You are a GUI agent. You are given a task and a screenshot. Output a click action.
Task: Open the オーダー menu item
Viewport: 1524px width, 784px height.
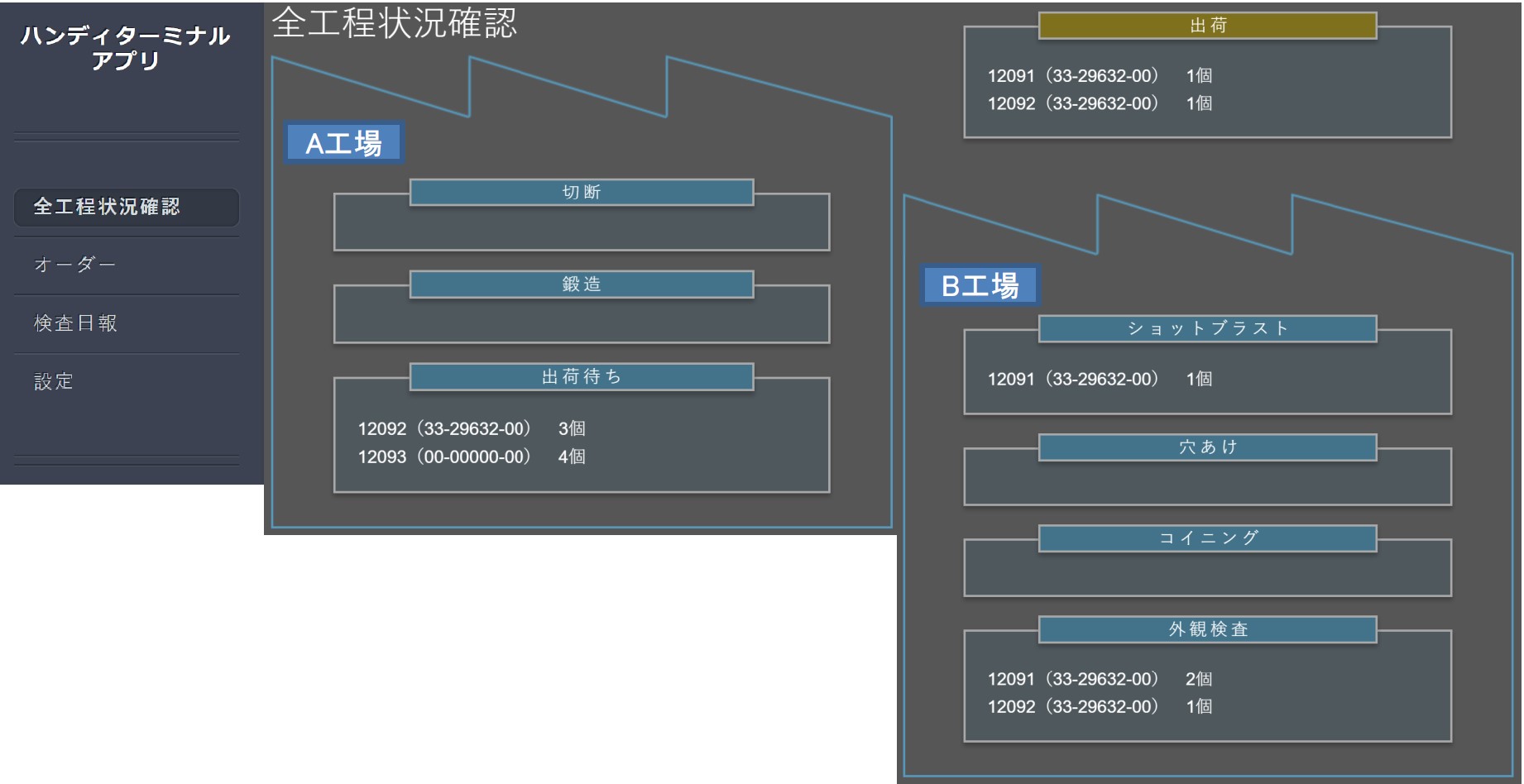127,265
